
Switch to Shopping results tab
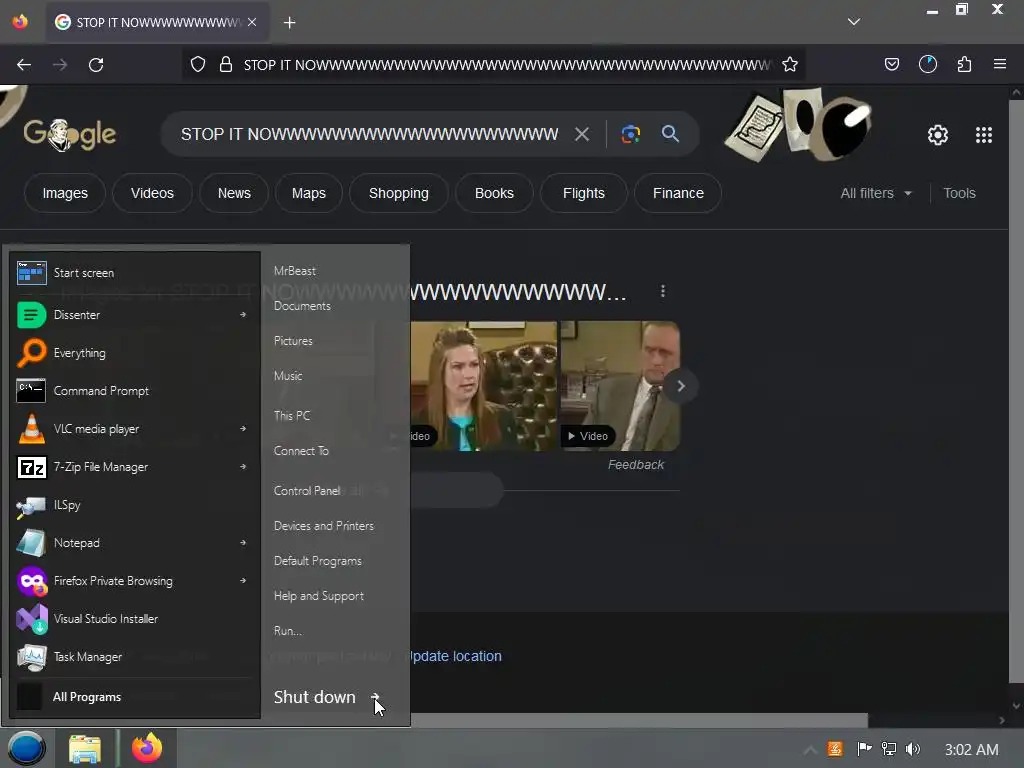[x=398, y=193]
